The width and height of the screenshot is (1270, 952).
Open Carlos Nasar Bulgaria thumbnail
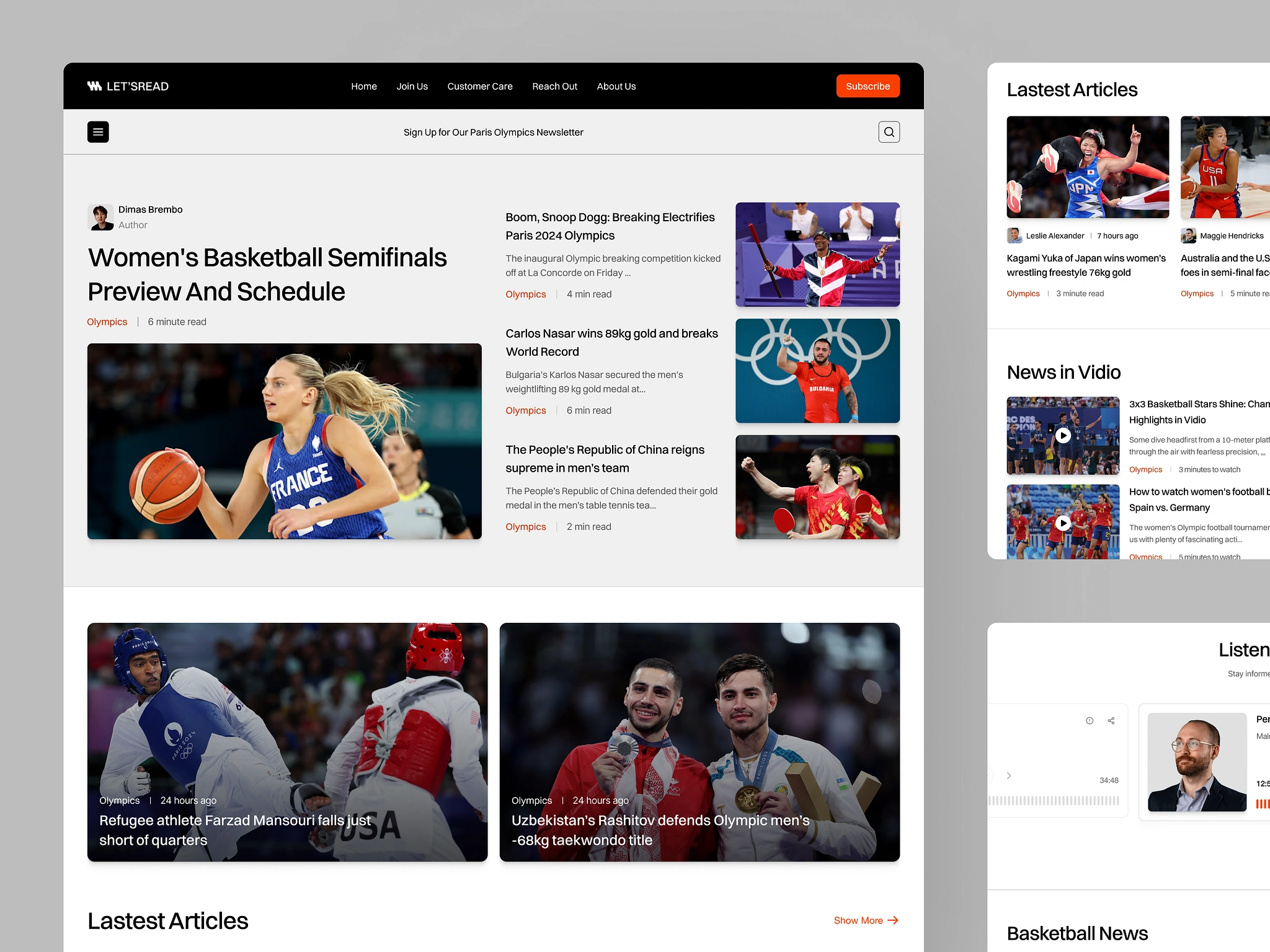tap(817, 371)
